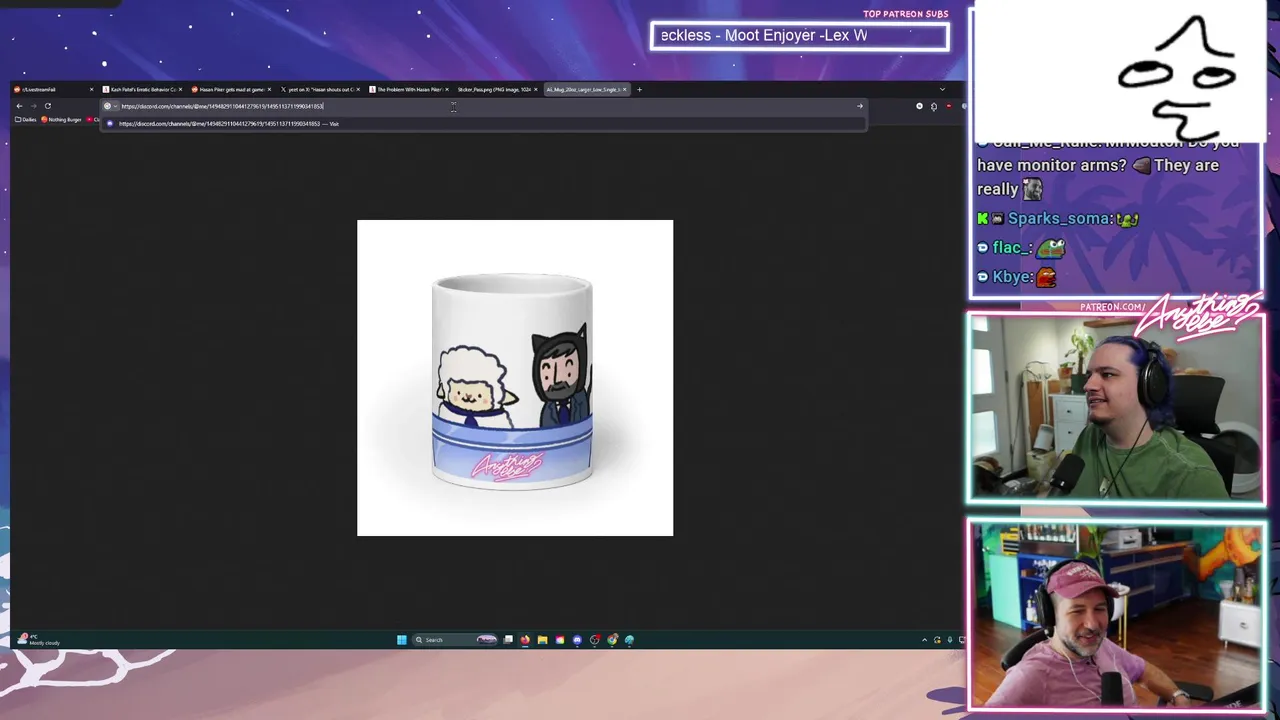The width and height of the screenshot is (1280, 720).
Task: Close the r/LivestreamFail tab
Action: pyautogui.click(x=91, y=89)
